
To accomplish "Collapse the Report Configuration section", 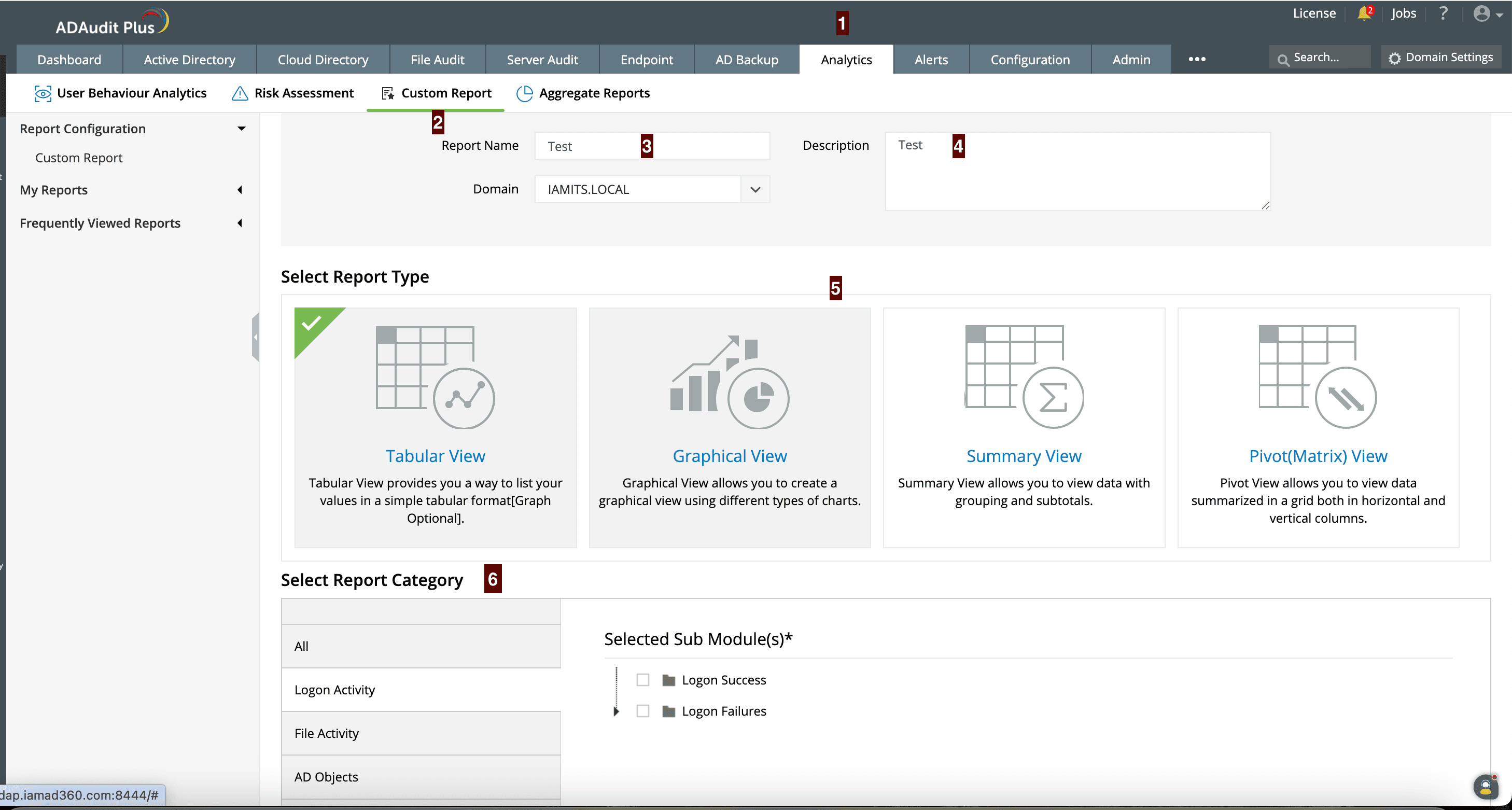I will 241,129.
